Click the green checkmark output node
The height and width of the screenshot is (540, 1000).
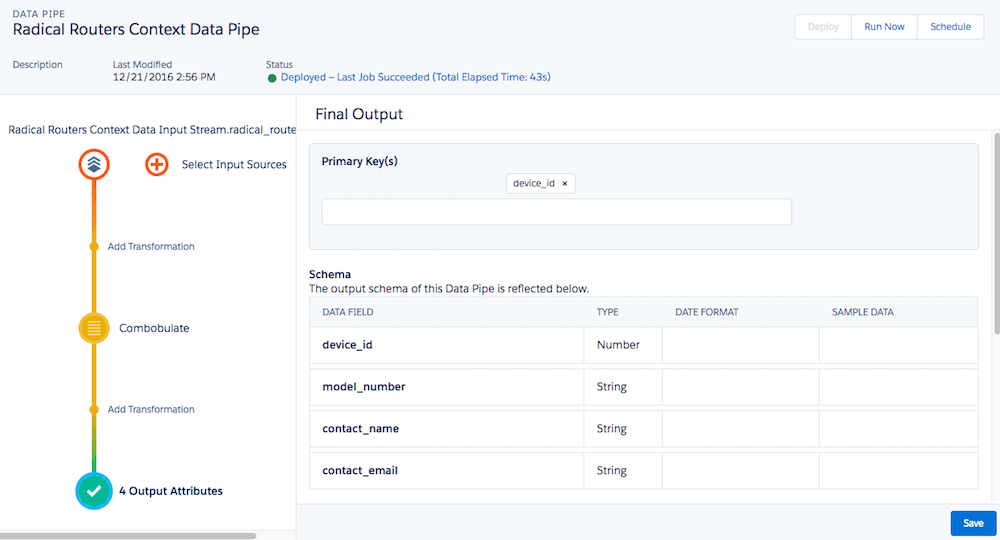pyautogui.click(x=94, y=491)
